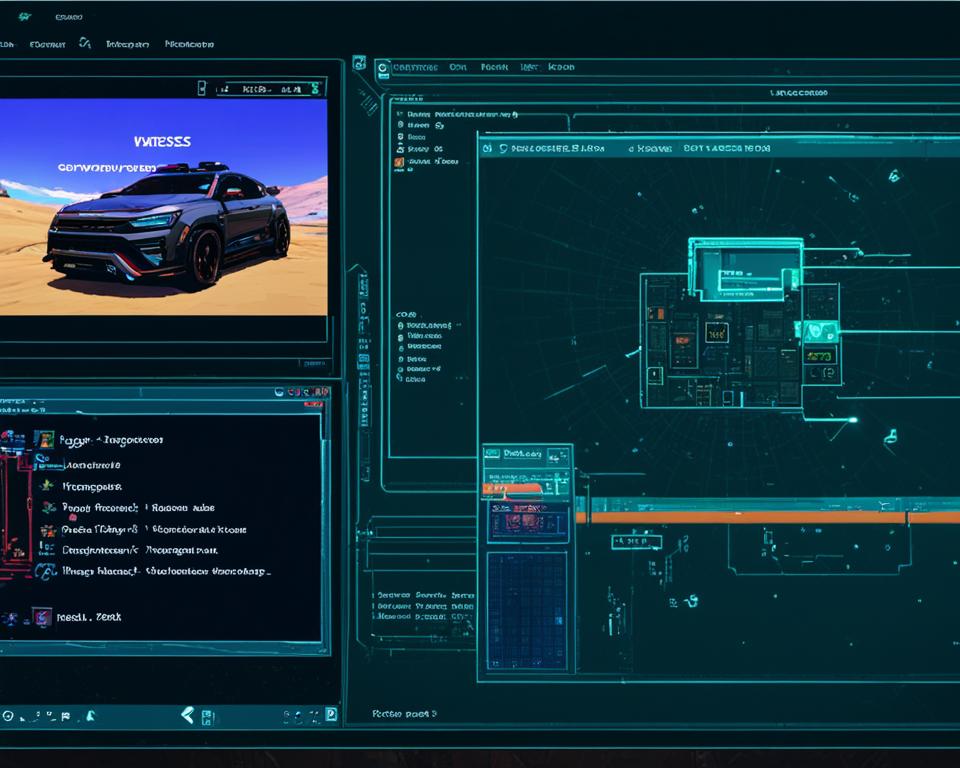Click the Form menu item on the toolbar
The height and width of the screenshot is (768, 960).
pos(495,67)
